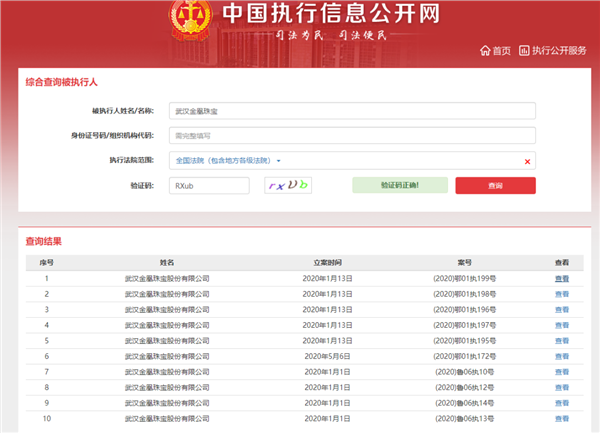Expand the 全国法院 court scope dropdown arrow

point(279,160)
